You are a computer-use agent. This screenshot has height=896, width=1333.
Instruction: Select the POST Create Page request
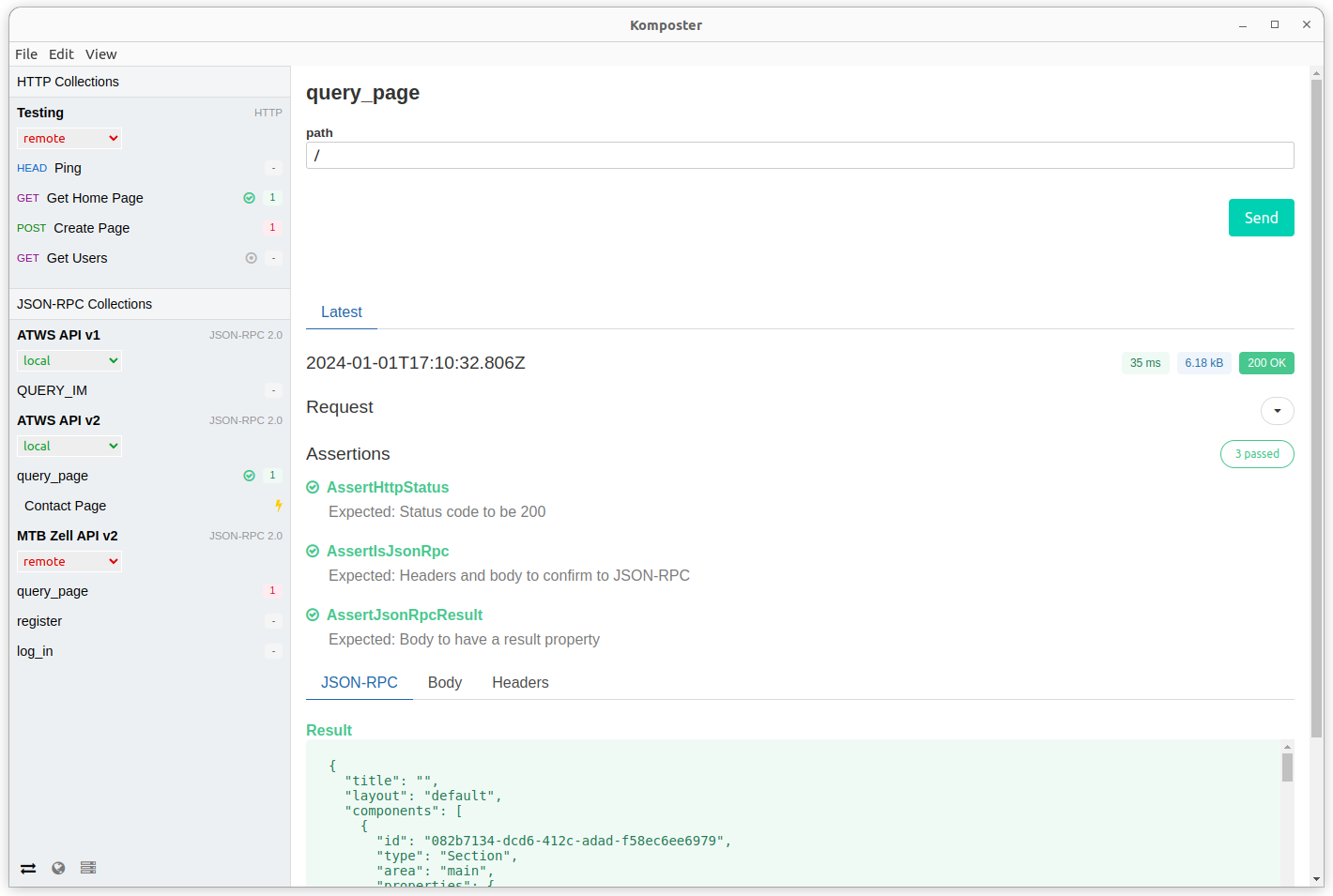(x=149, y=228)
